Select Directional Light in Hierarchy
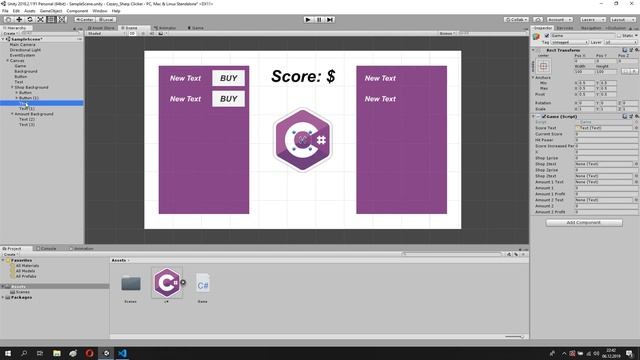This screenshot has height=360, width=640. pos(25,50)
